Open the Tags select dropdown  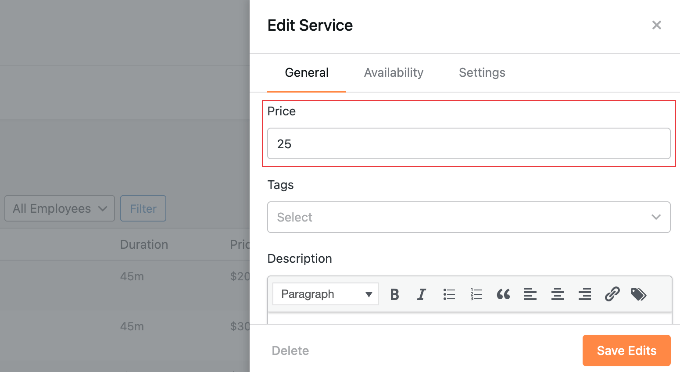469,217
